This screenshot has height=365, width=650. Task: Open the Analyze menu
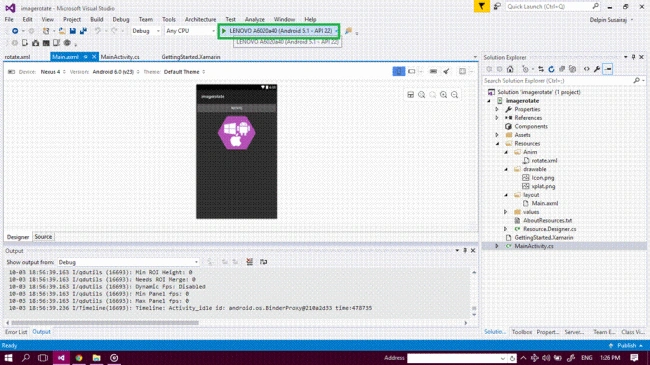tap(255, 19)
